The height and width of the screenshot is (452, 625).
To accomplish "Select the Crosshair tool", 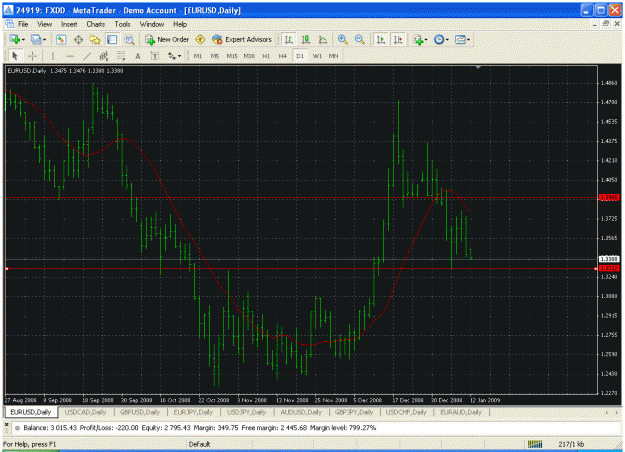I will [32, 56].
